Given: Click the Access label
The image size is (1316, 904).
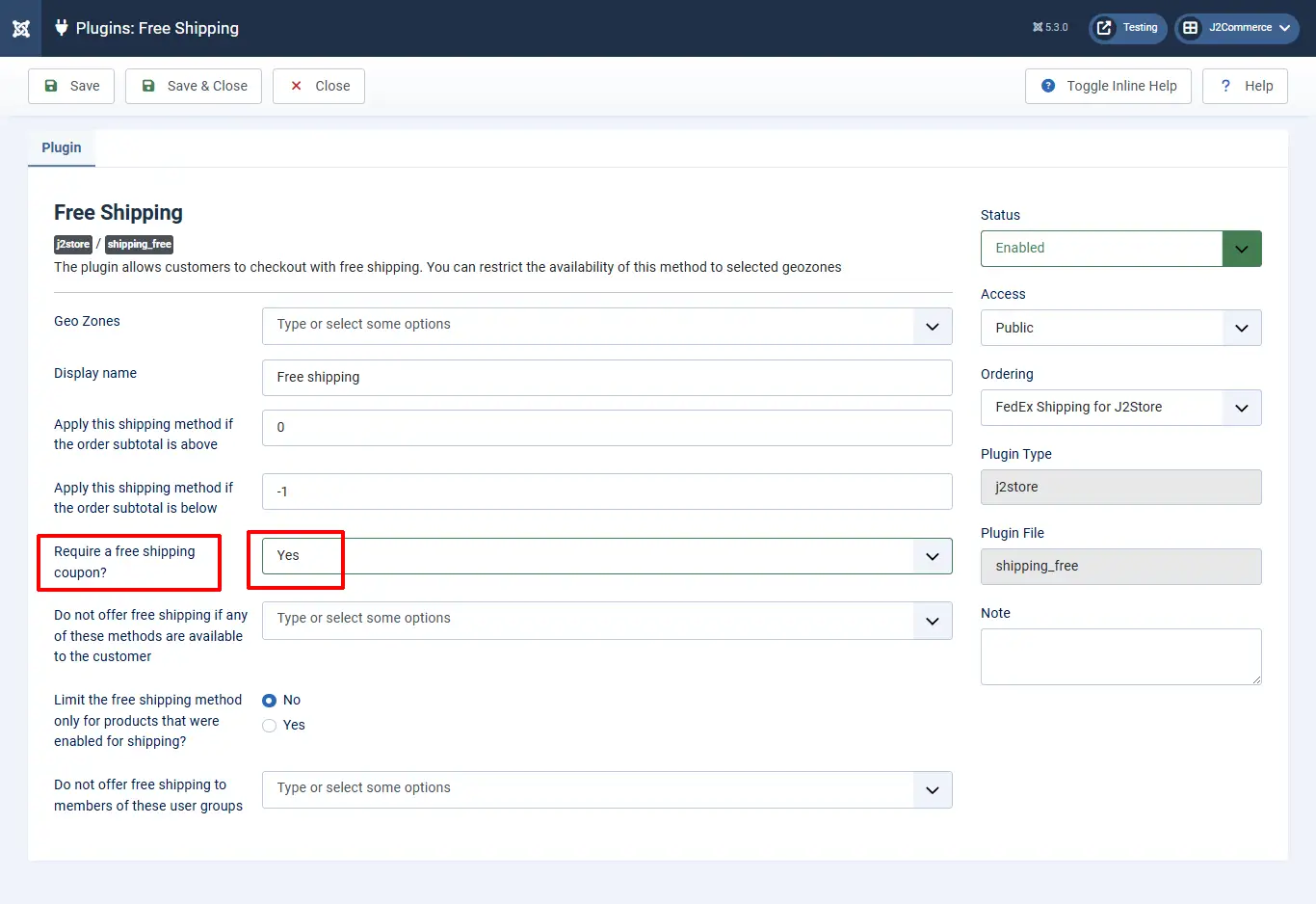Looking at the screenshot, I should (x=1003, y=294).
